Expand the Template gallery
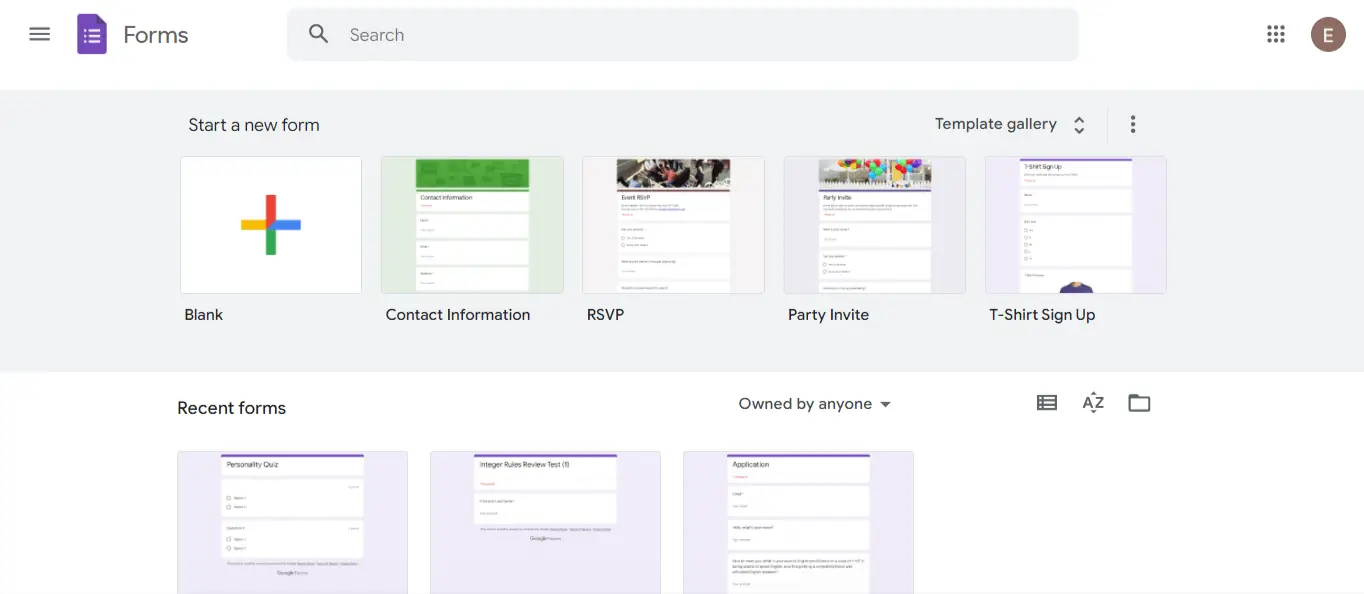The width and height of the screenshot is (1364, 594). point(1010,124)
